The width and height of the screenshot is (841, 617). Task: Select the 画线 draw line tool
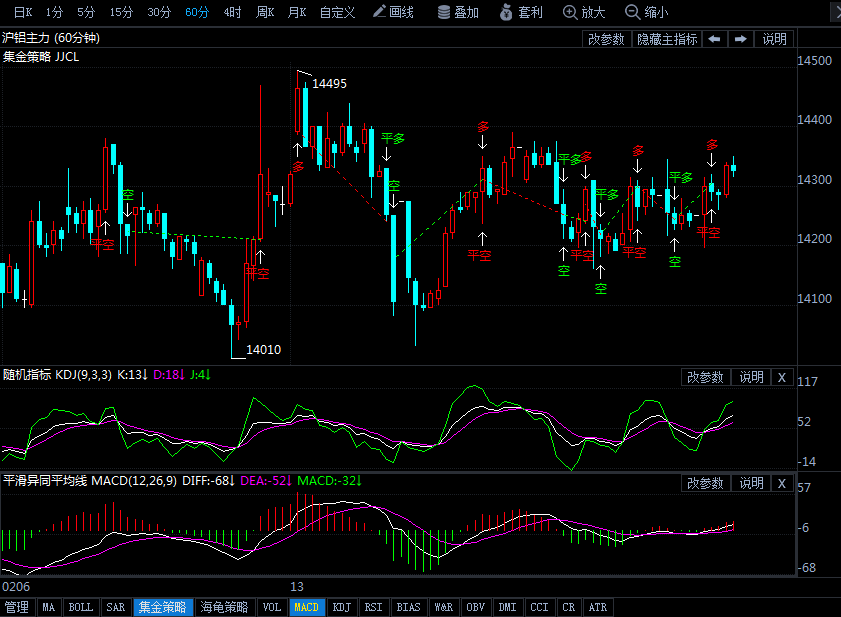tap(393, 12)
